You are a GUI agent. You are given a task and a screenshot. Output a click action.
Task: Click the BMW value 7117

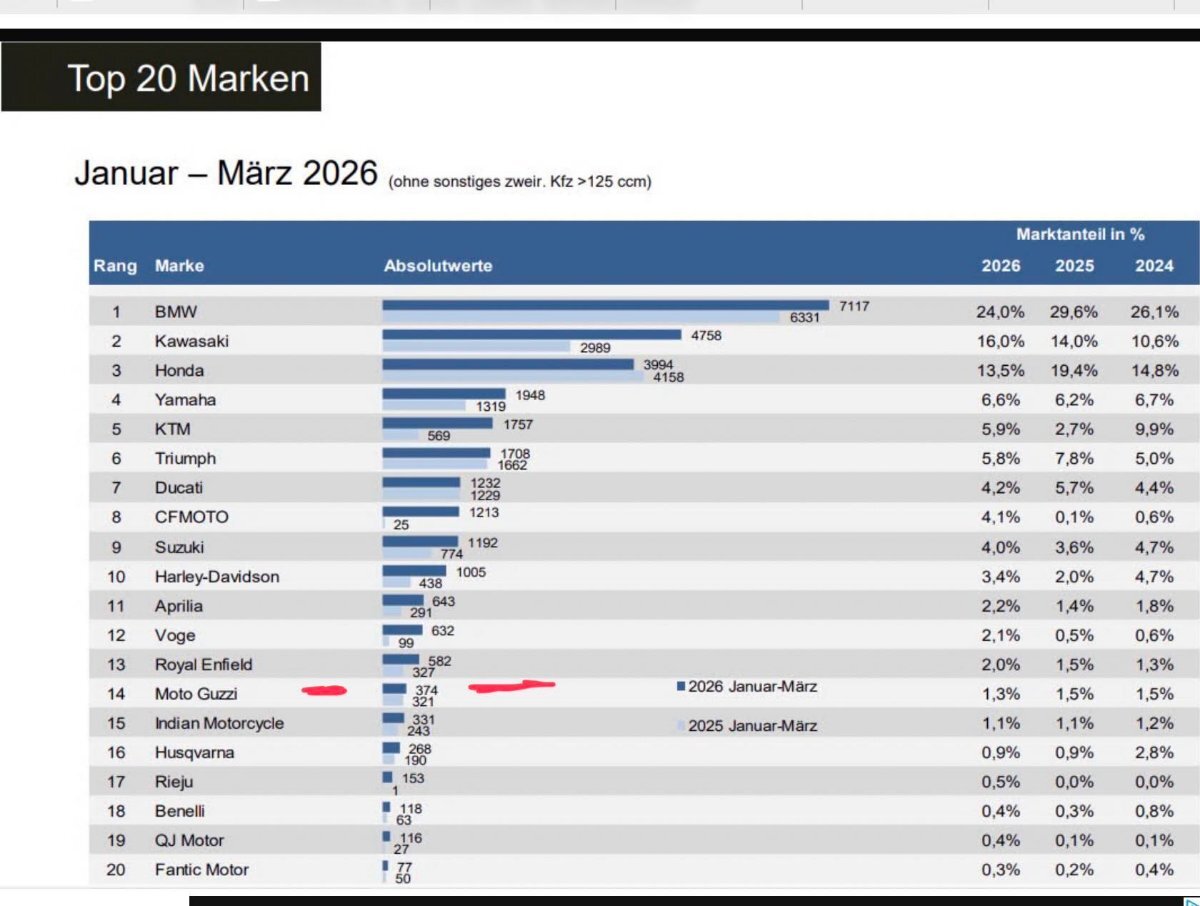coord(853,306)
